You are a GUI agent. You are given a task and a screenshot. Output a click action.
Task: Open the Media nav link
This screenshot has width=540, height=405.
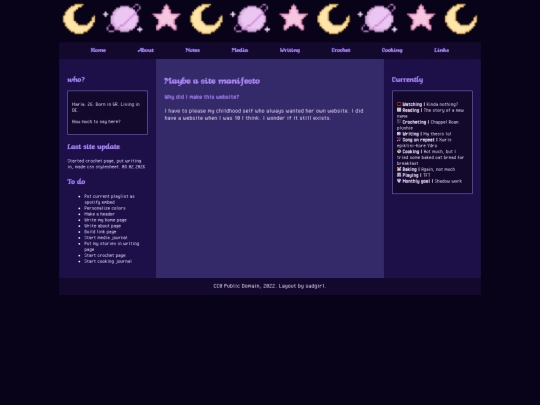pyautogui.click(x=240, y=50)
